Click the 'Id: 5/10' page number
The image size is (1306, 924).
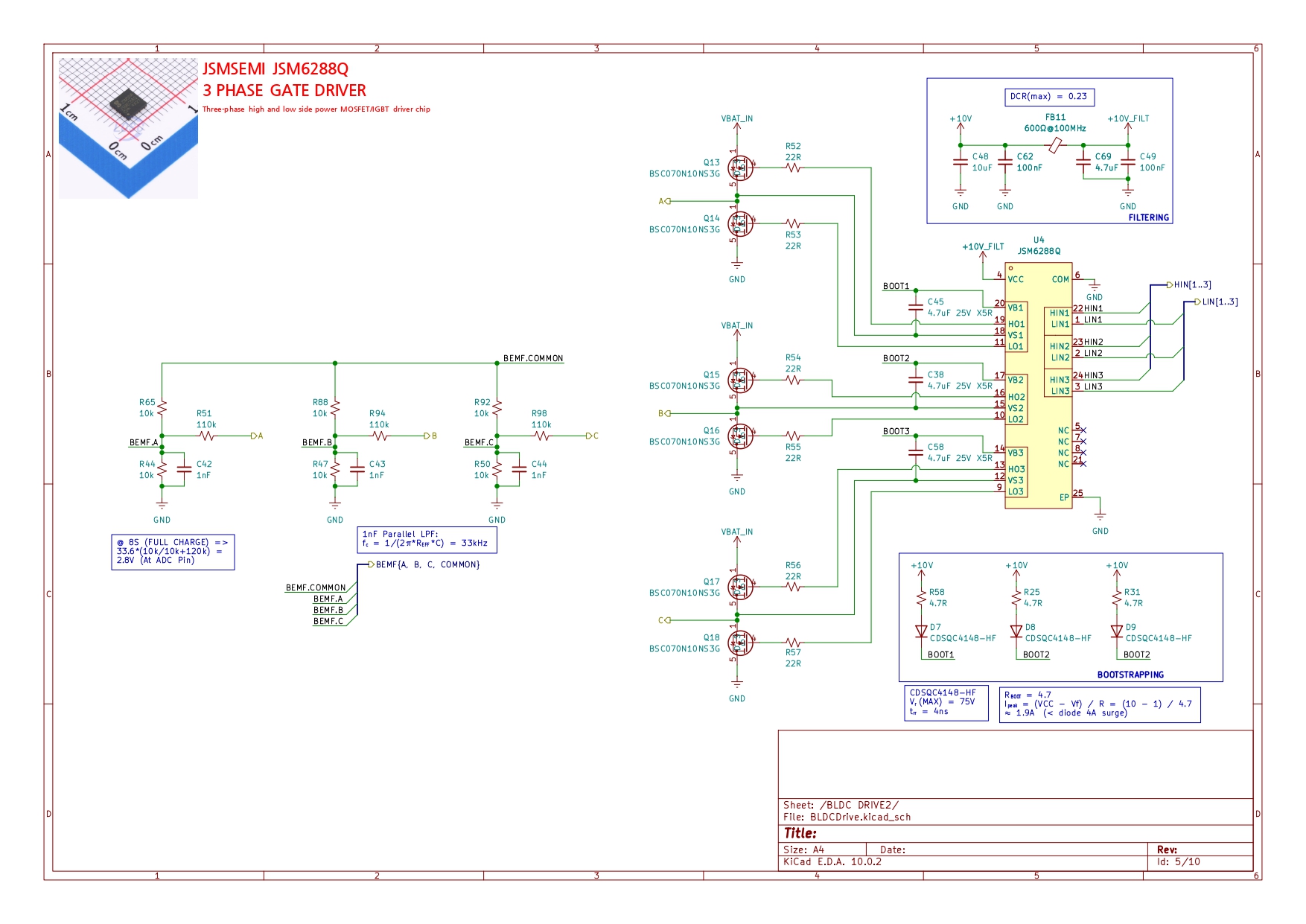click(x=1179, y=861)
